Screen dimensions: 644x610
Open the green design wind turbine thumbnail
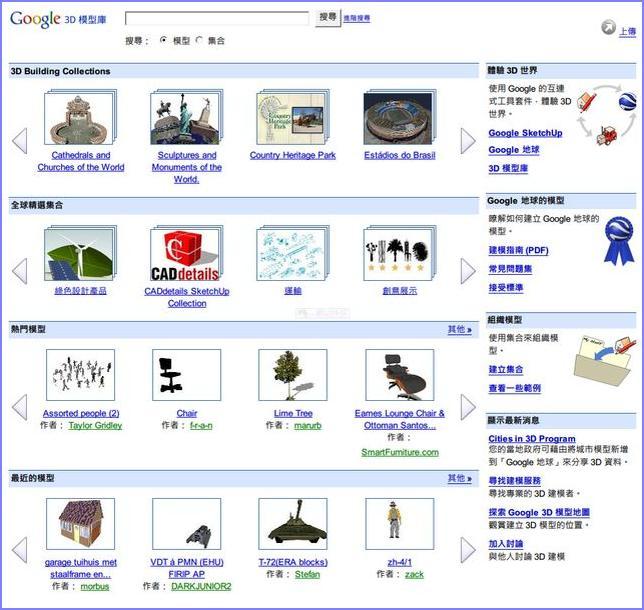80,253
